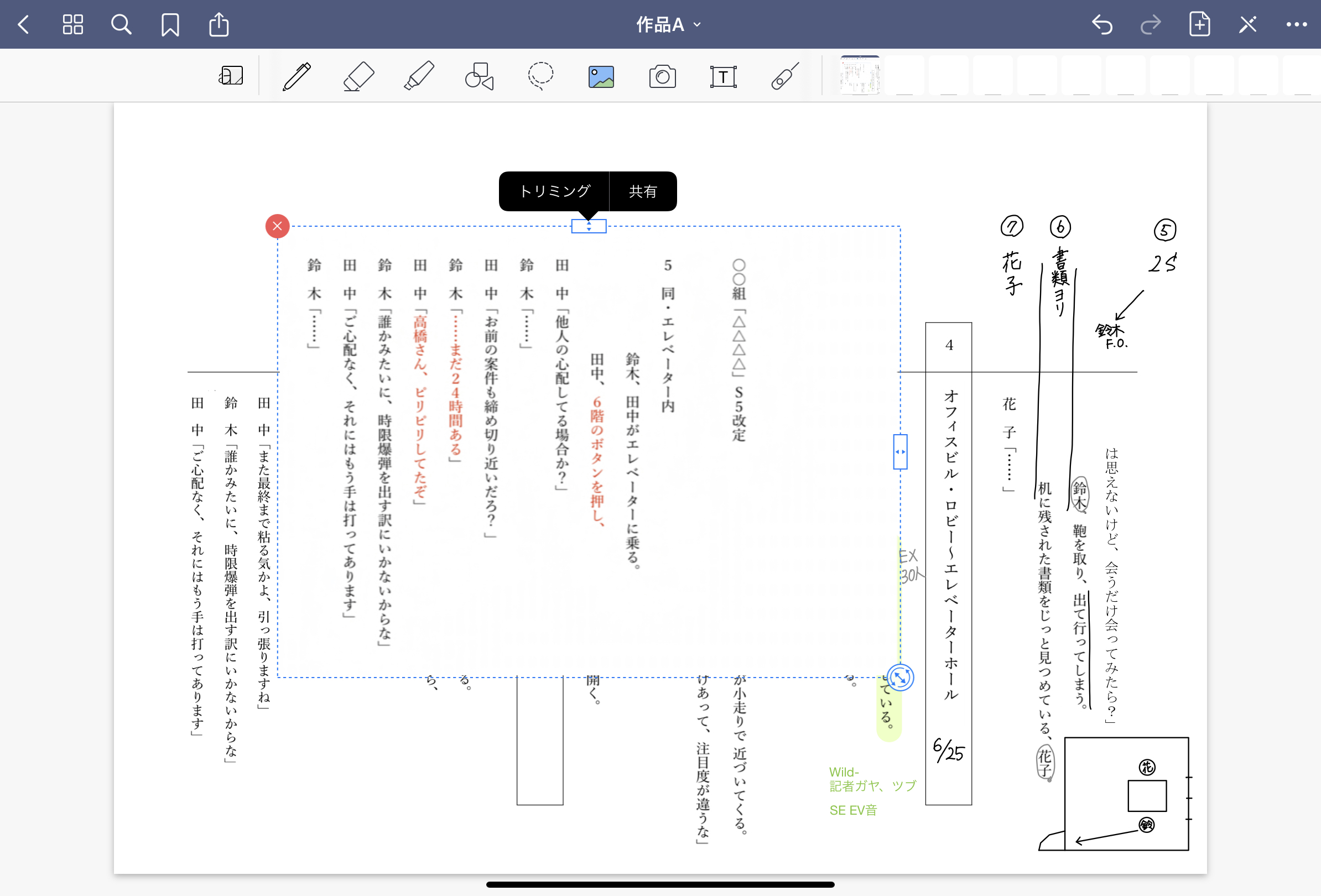Image resolution: width=1321 pixels, height=896 pixels.
Task: Click the handwritten '6/25' note
Action: 948,750
